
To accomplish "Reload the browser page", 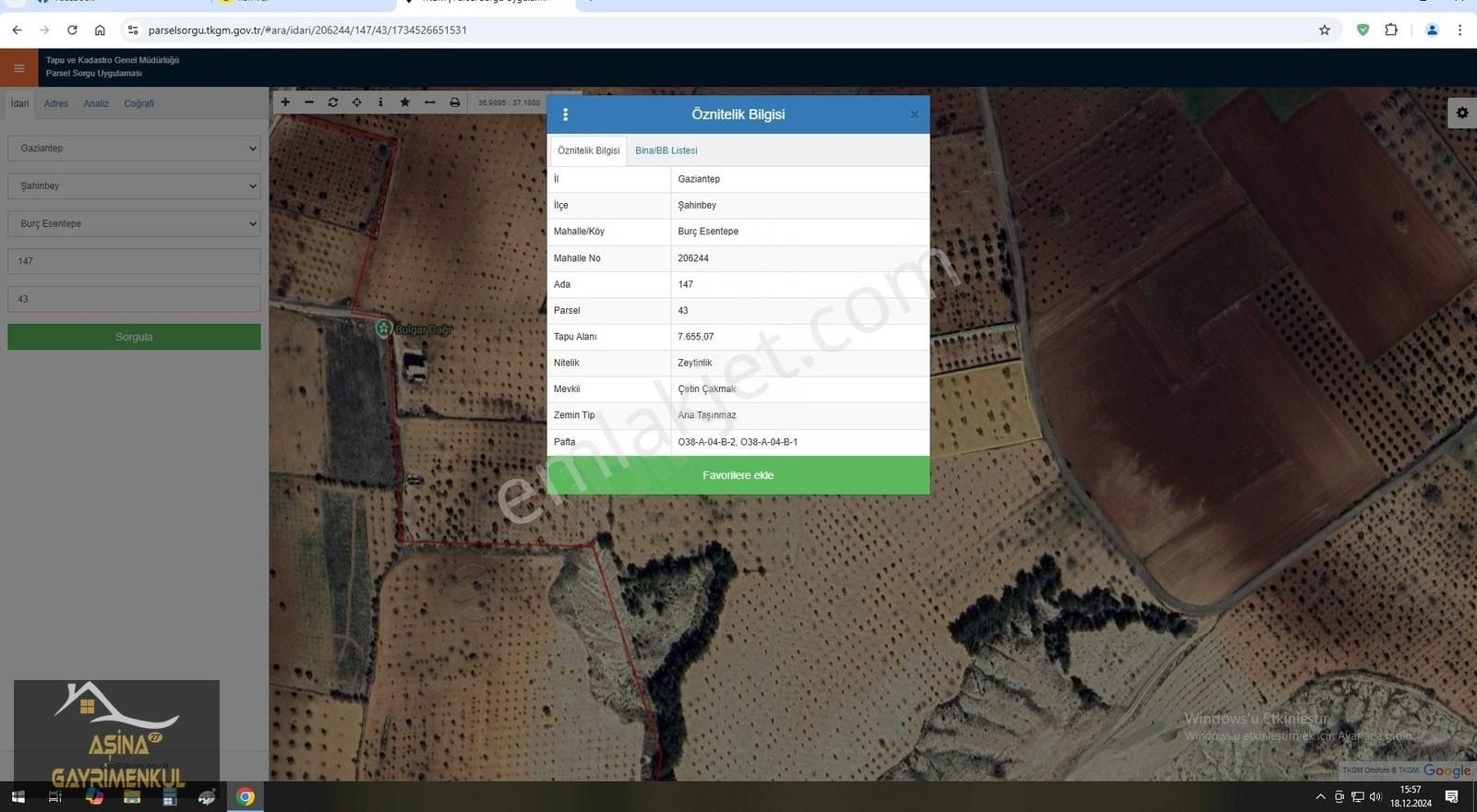I will click(x=72, y=30).
